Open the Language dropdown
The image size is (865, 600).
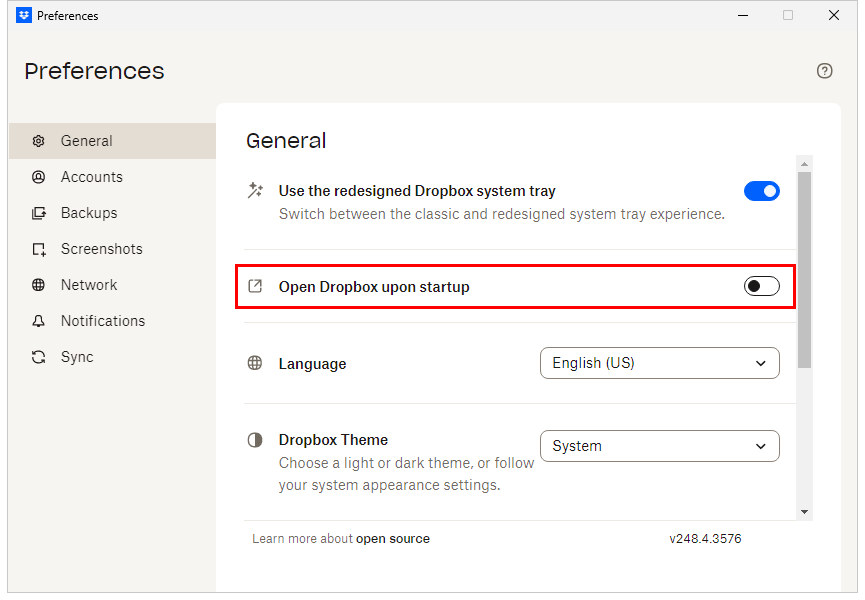659,363
